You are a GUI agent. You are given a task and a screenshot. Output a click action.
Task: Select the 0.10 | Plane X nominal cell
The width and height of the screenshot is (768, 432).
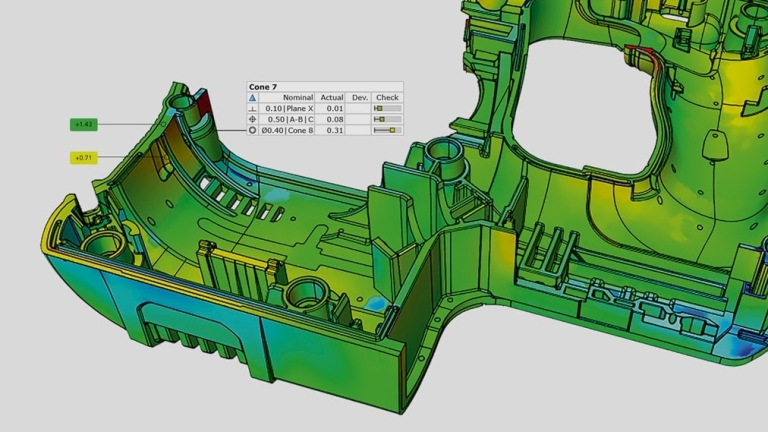pyautogui.click(x=289, y=108)
